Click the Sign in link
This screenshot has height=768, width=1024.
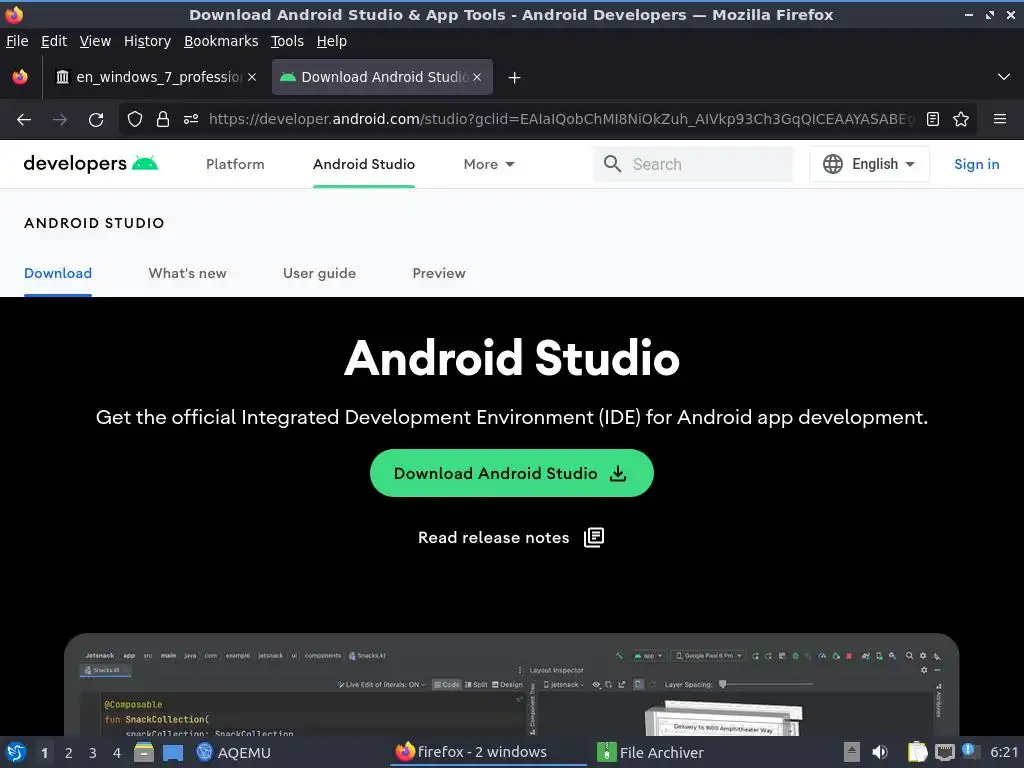tap(976, 164)
